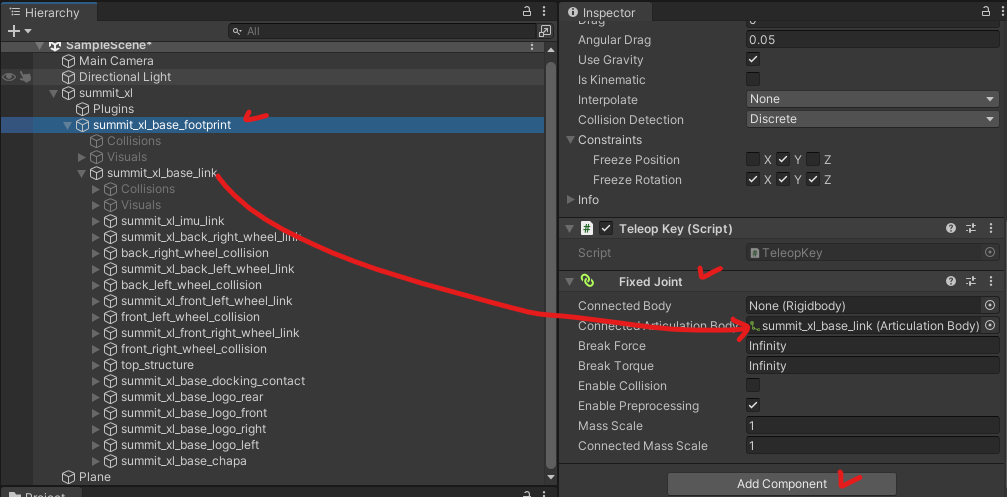Viewport: 1007px width, 497px height.
Task: Toggle Freeze Position Z checkbox
Action: click(813, 159)
